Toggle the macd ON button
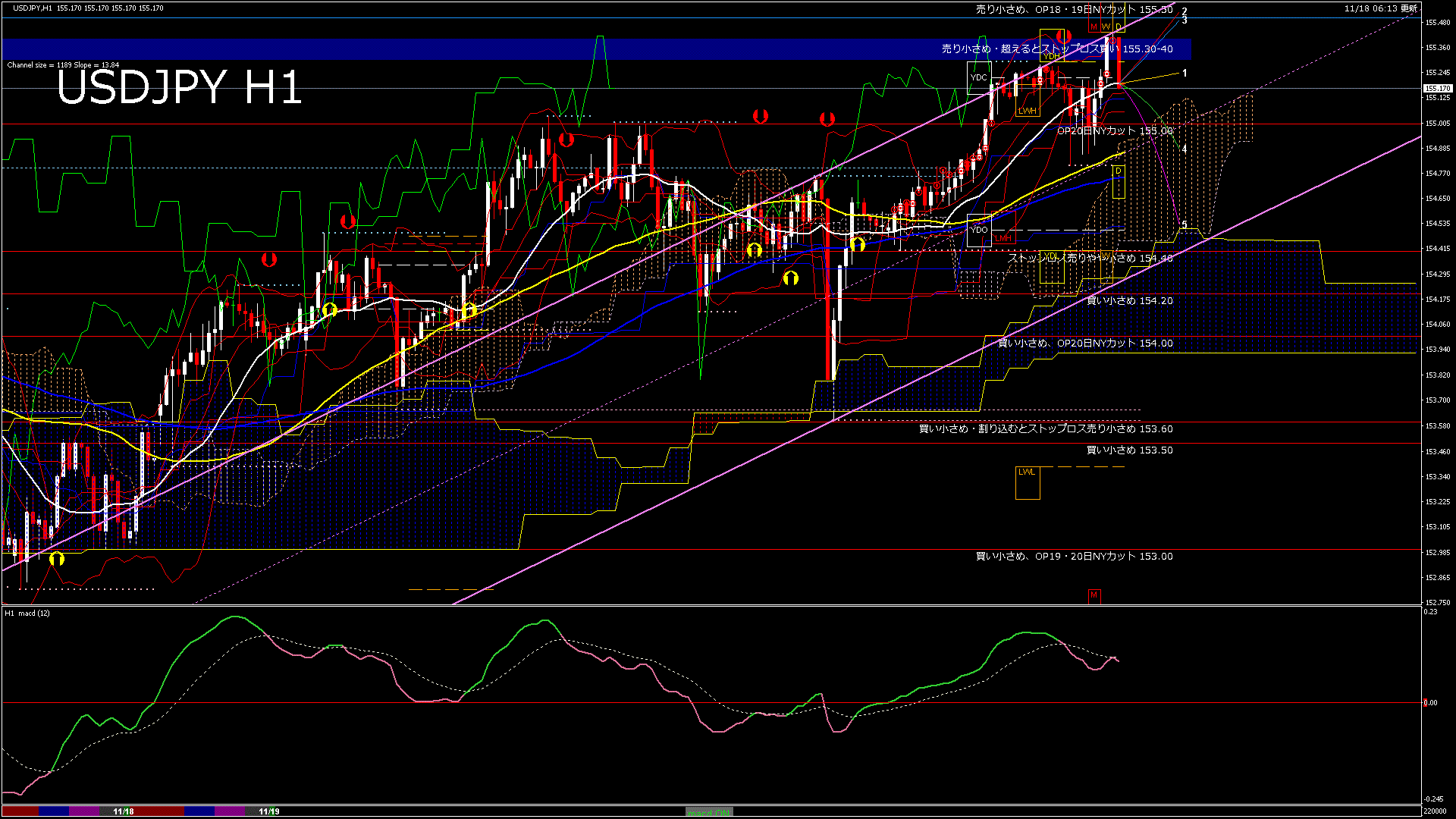 click(x=709, y=811)
